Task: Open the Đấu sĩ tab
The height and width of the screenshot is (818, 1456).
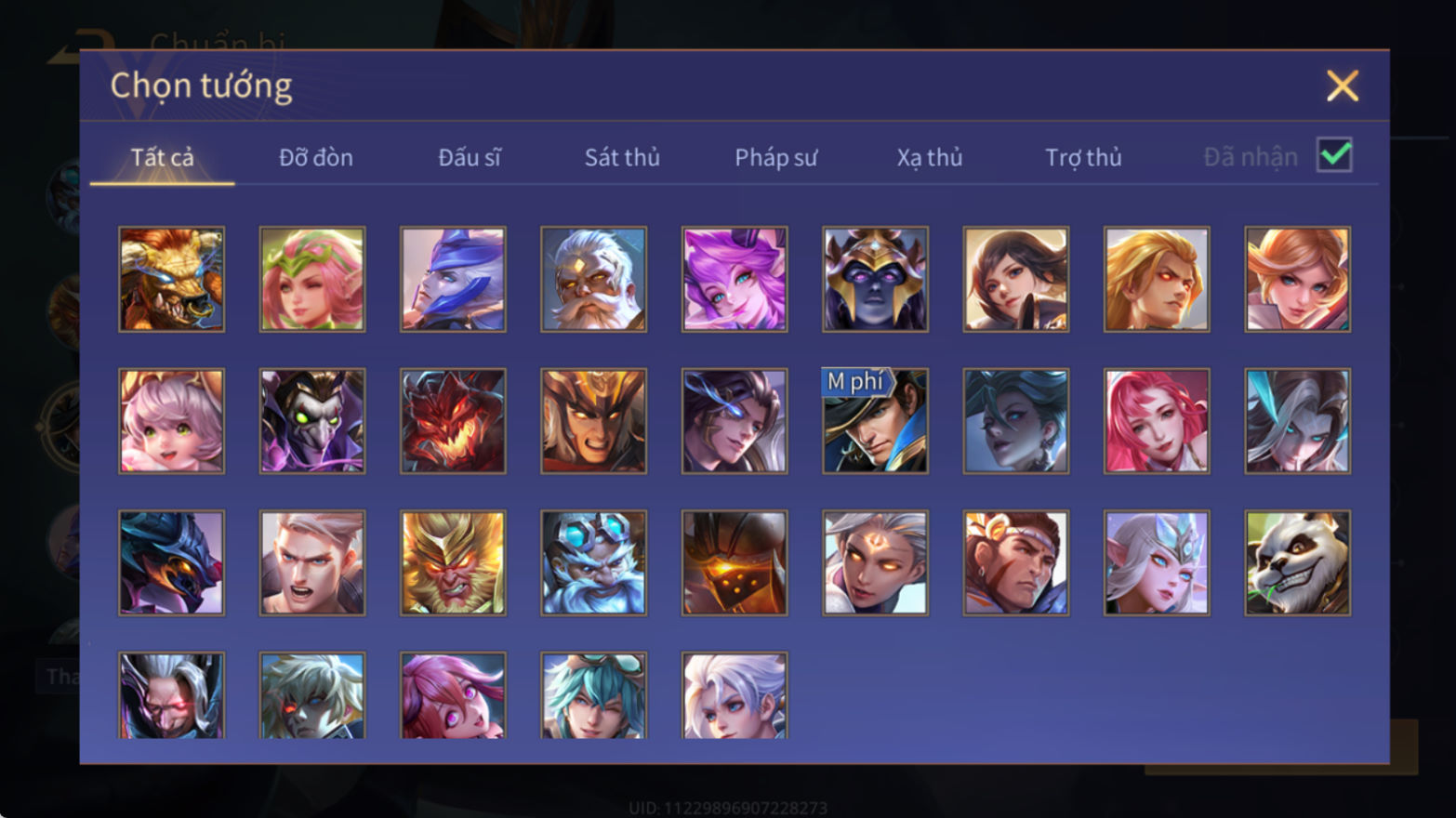Action: (470, 157)
